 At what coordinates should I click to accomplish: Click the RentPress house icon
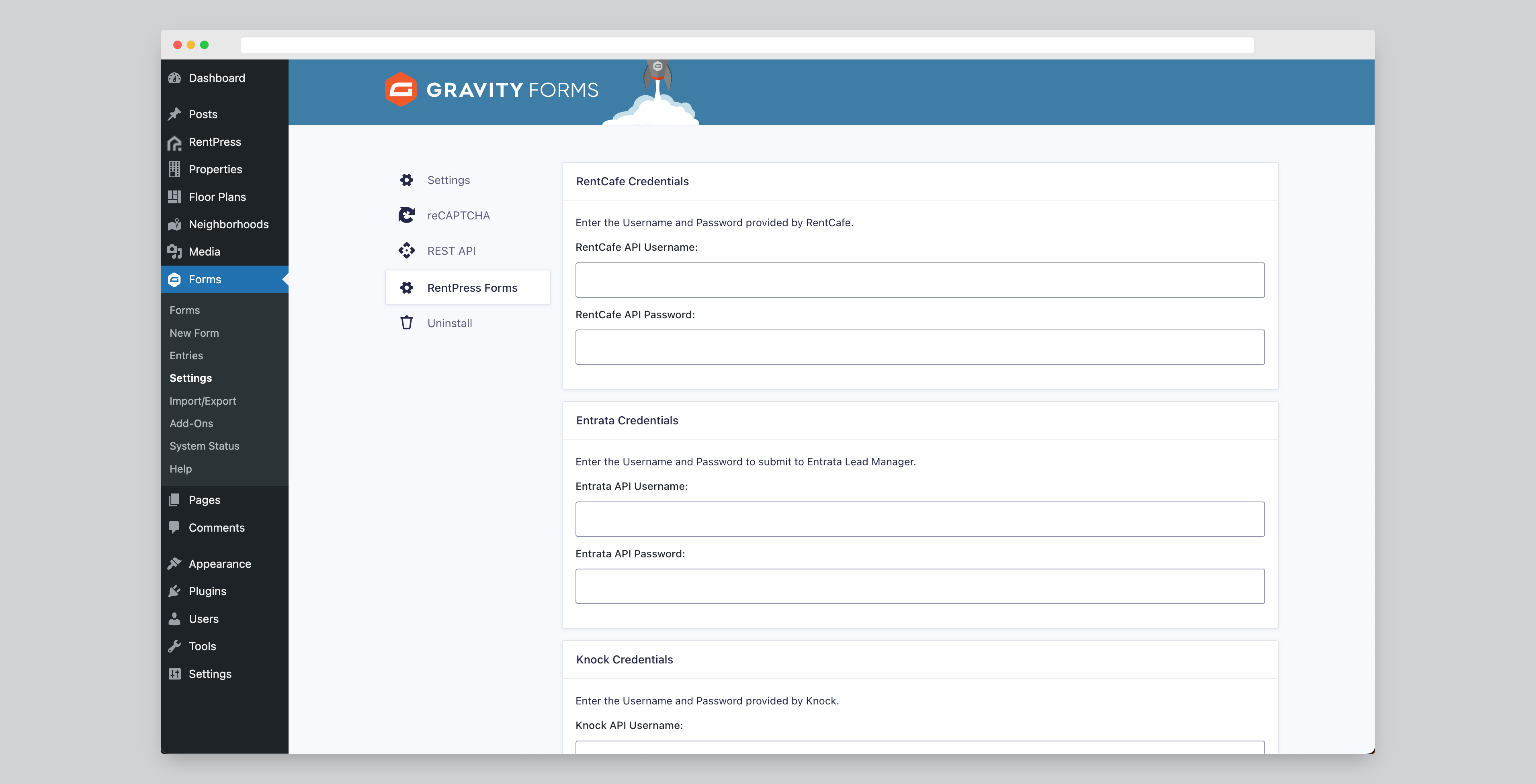tap(174, 143)
